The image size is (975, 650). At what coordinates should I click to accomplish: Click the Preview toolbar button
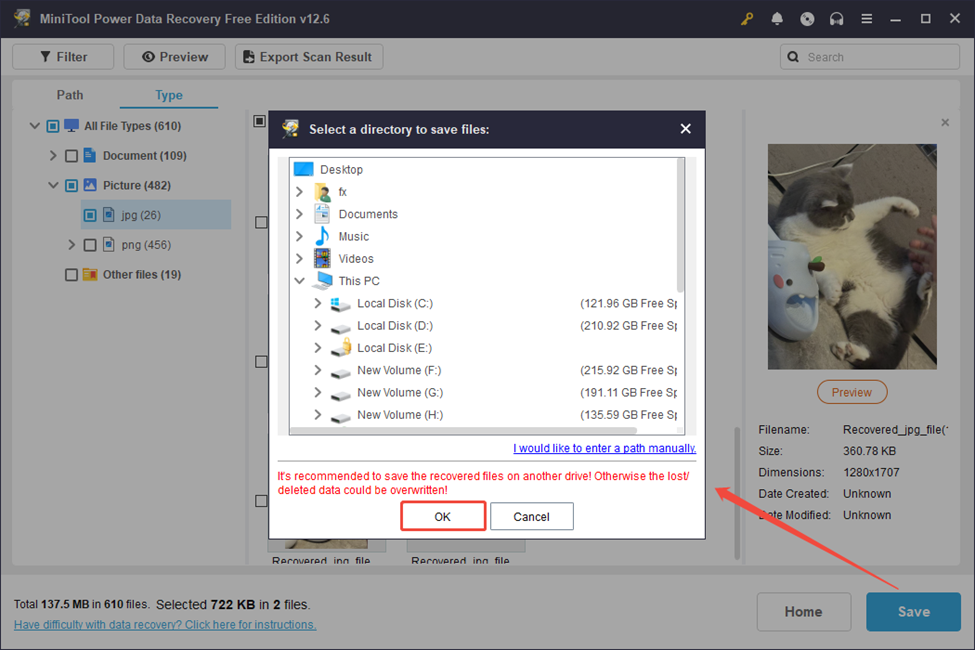pos(175,57)
